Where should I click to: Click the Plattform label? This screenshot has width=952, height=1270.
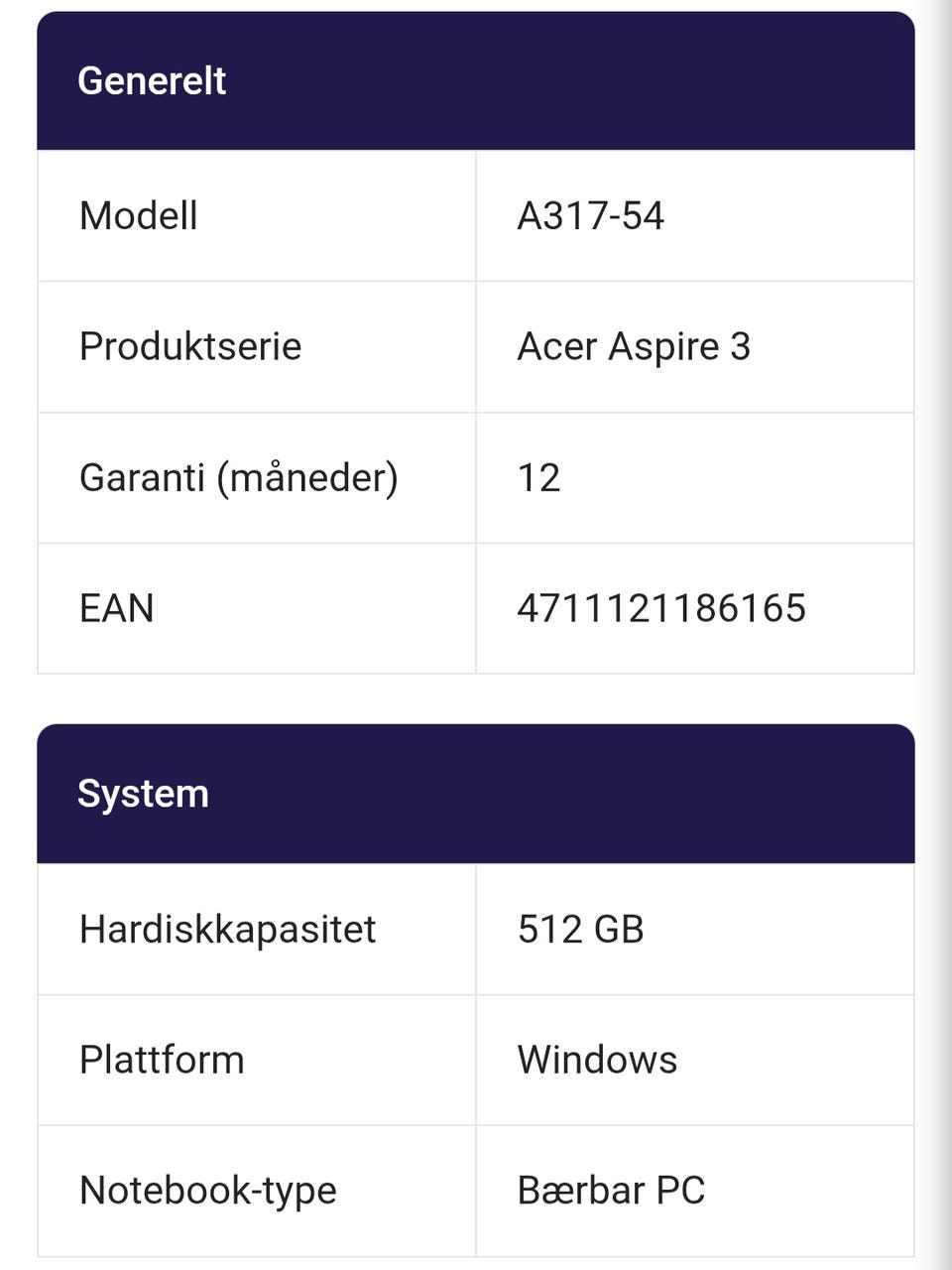click(x=162, y=1060)
